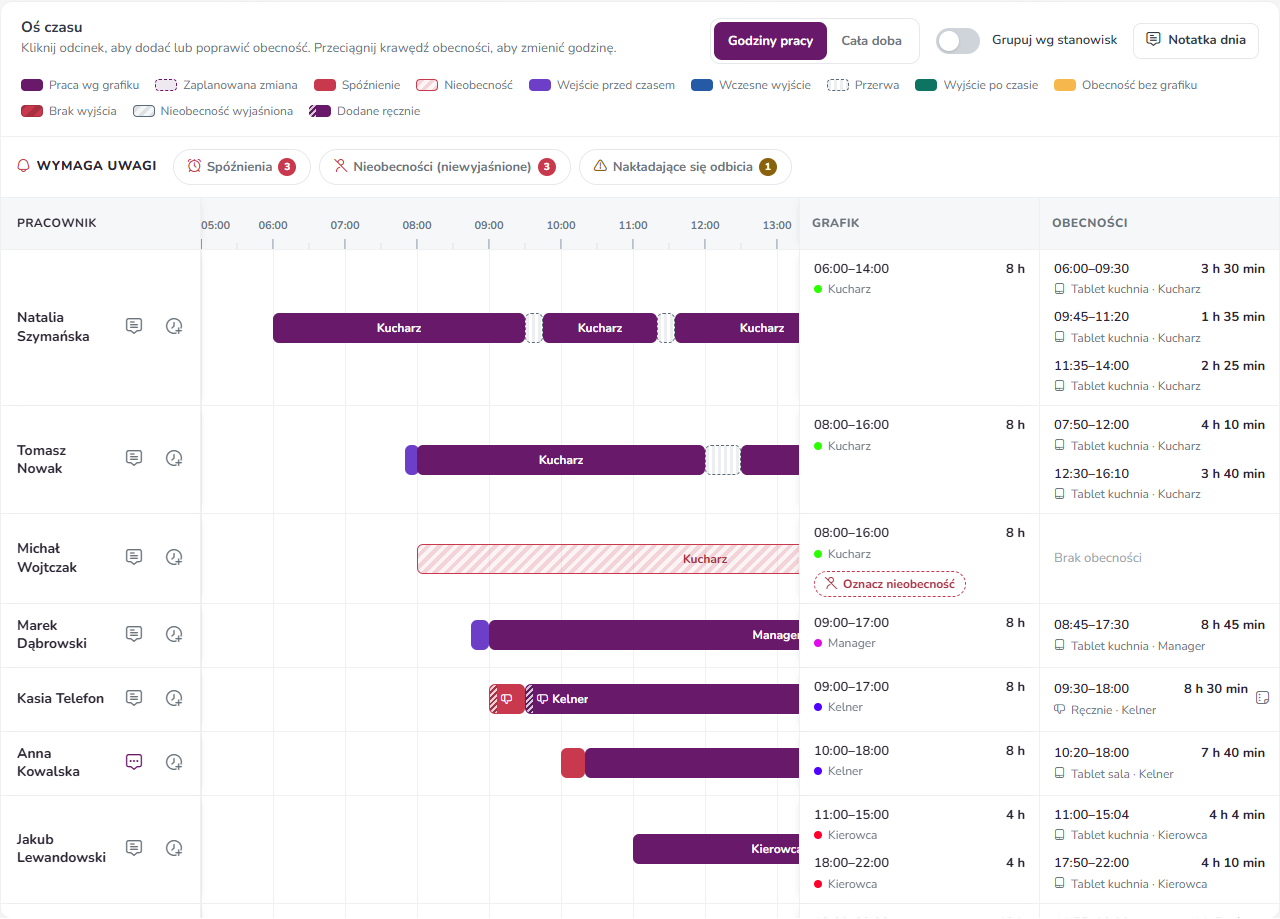
Task: Click the clock-plus icon for Jakub Lewandowski
Action: point(174,848)
